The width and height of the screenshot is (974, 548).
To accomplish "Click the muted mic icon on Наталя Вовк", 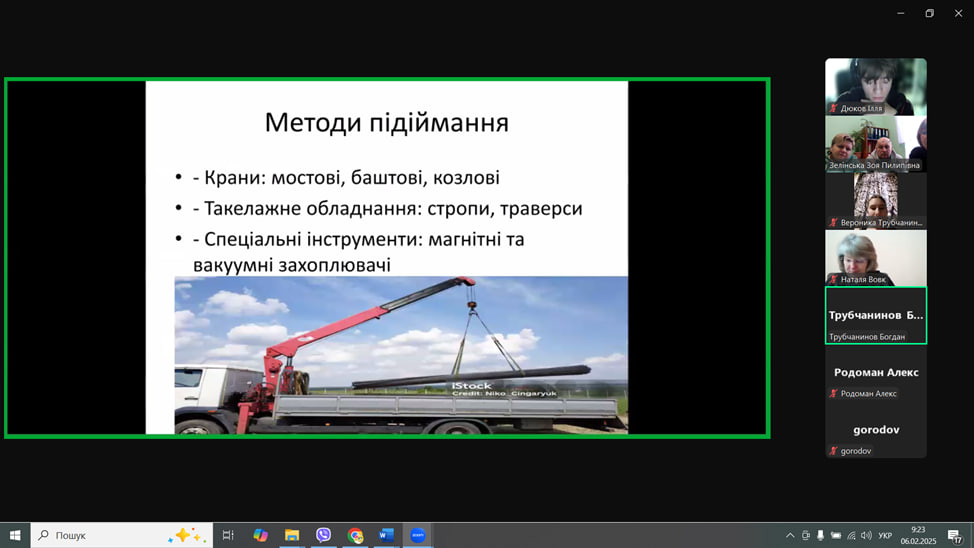I will (833, 280).
